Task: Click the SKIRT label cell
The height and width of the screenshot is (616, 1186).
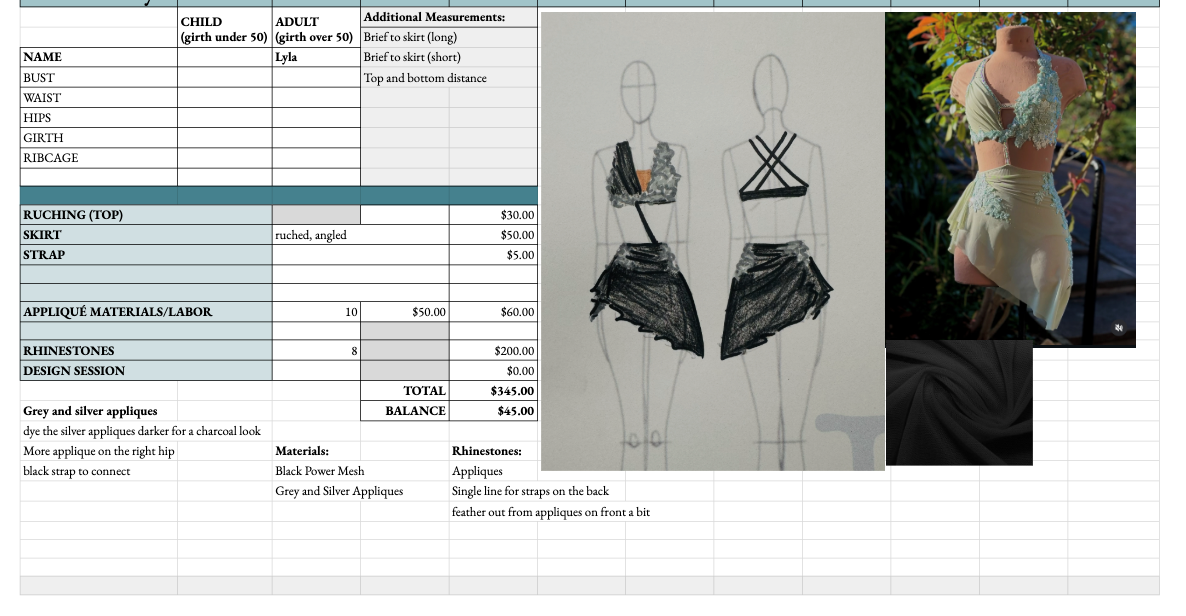Action: point(146,235)
